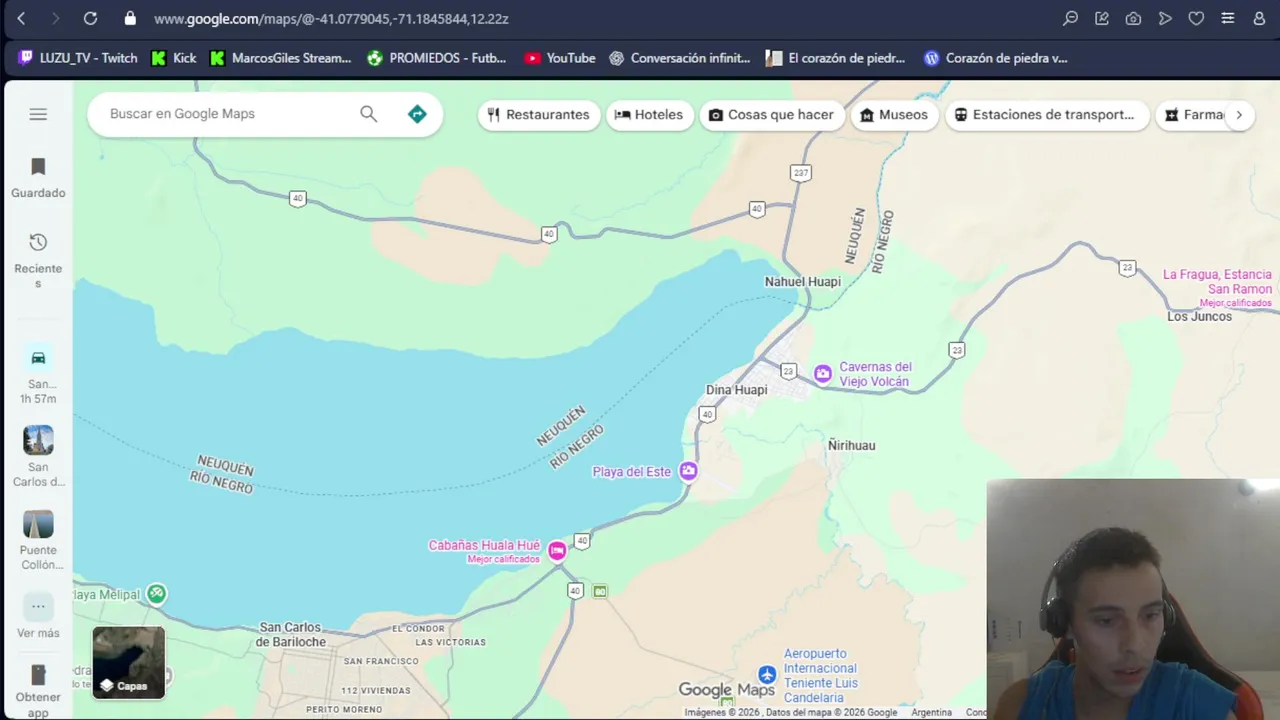Select the Hoteles category chip

[x=648, y=115]
